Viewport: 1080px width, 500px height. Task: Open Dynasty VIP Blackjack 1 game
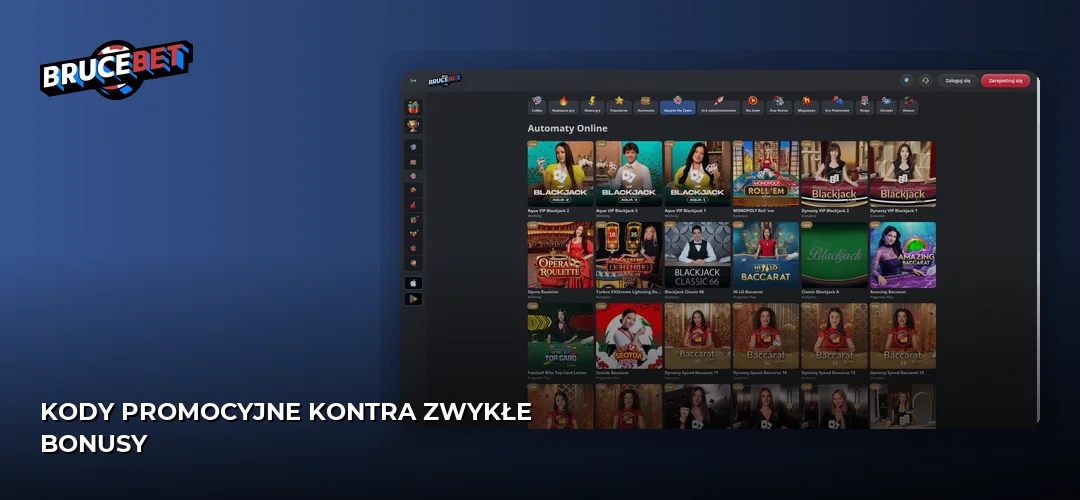click(x=903, y=174)
